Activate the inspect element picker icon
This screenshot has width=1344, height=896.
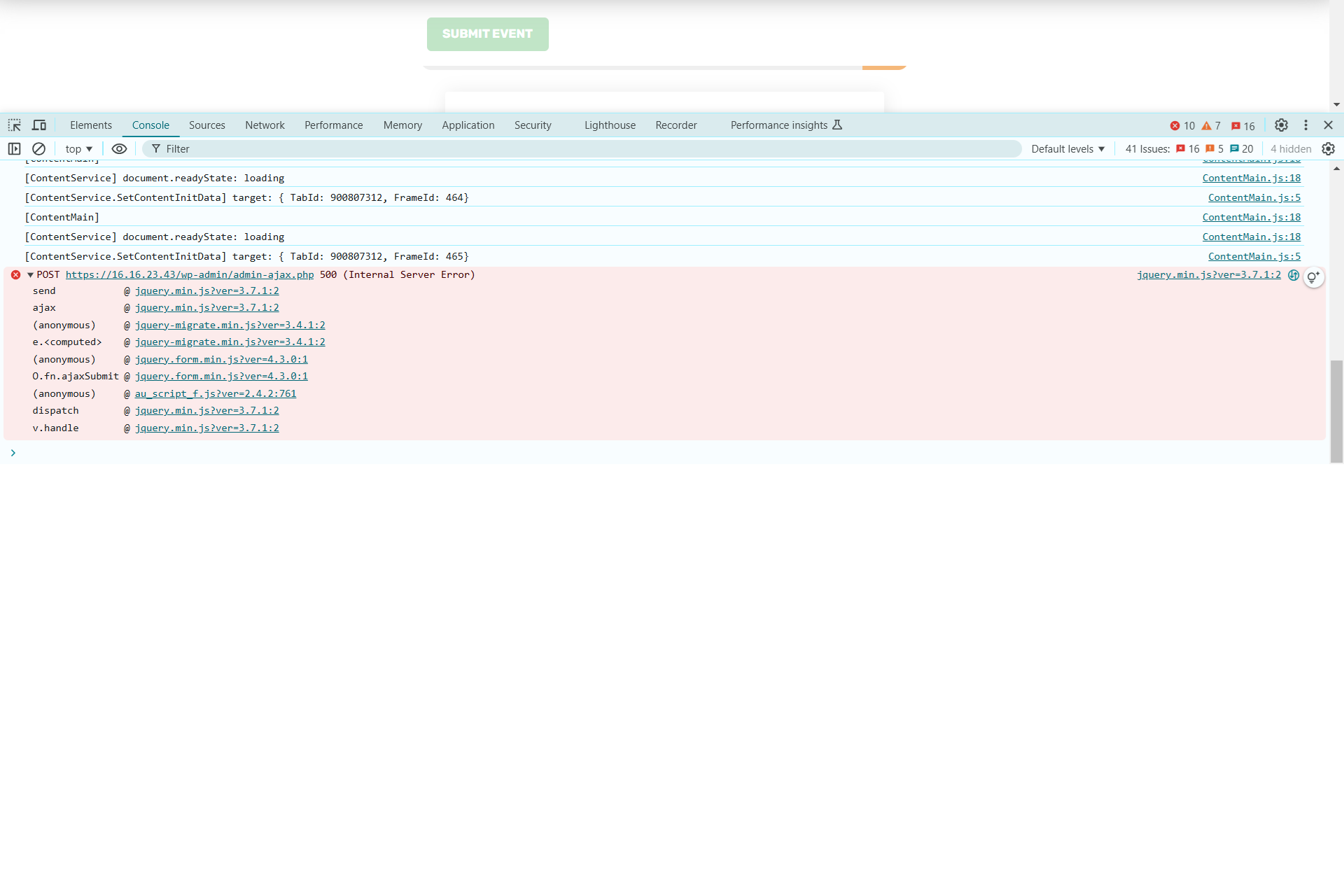click(x=15, y=125)
